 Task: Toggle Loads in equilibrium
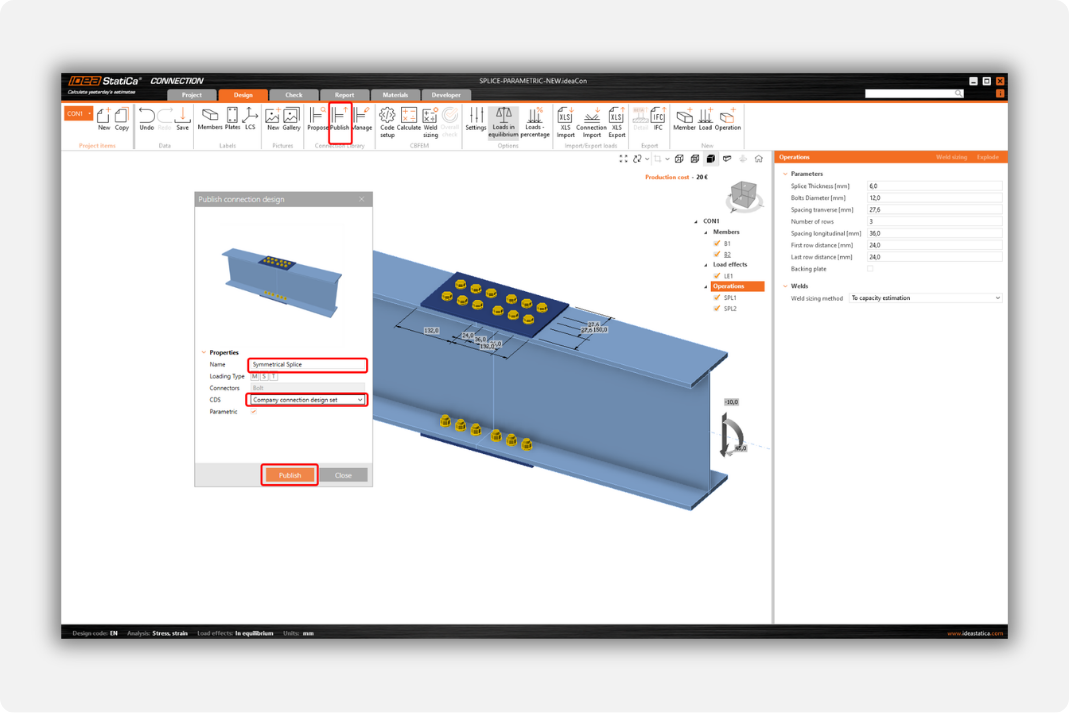click(503, 121)
